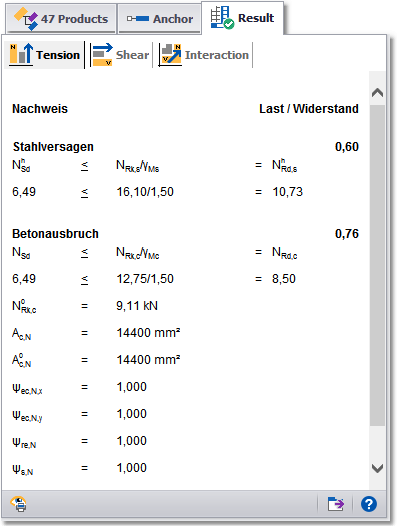
Task: Open print preview via printer icon
Action: (19, 504)
